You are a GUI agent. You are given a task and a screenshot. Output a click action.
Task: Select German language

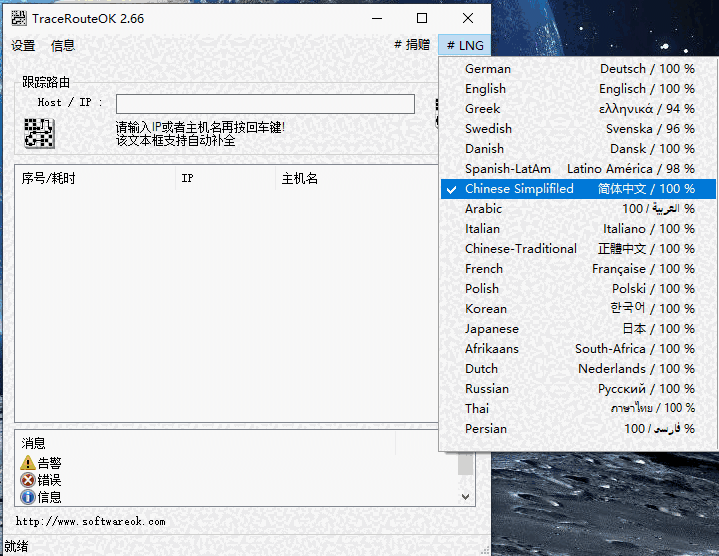coord(578,69)
